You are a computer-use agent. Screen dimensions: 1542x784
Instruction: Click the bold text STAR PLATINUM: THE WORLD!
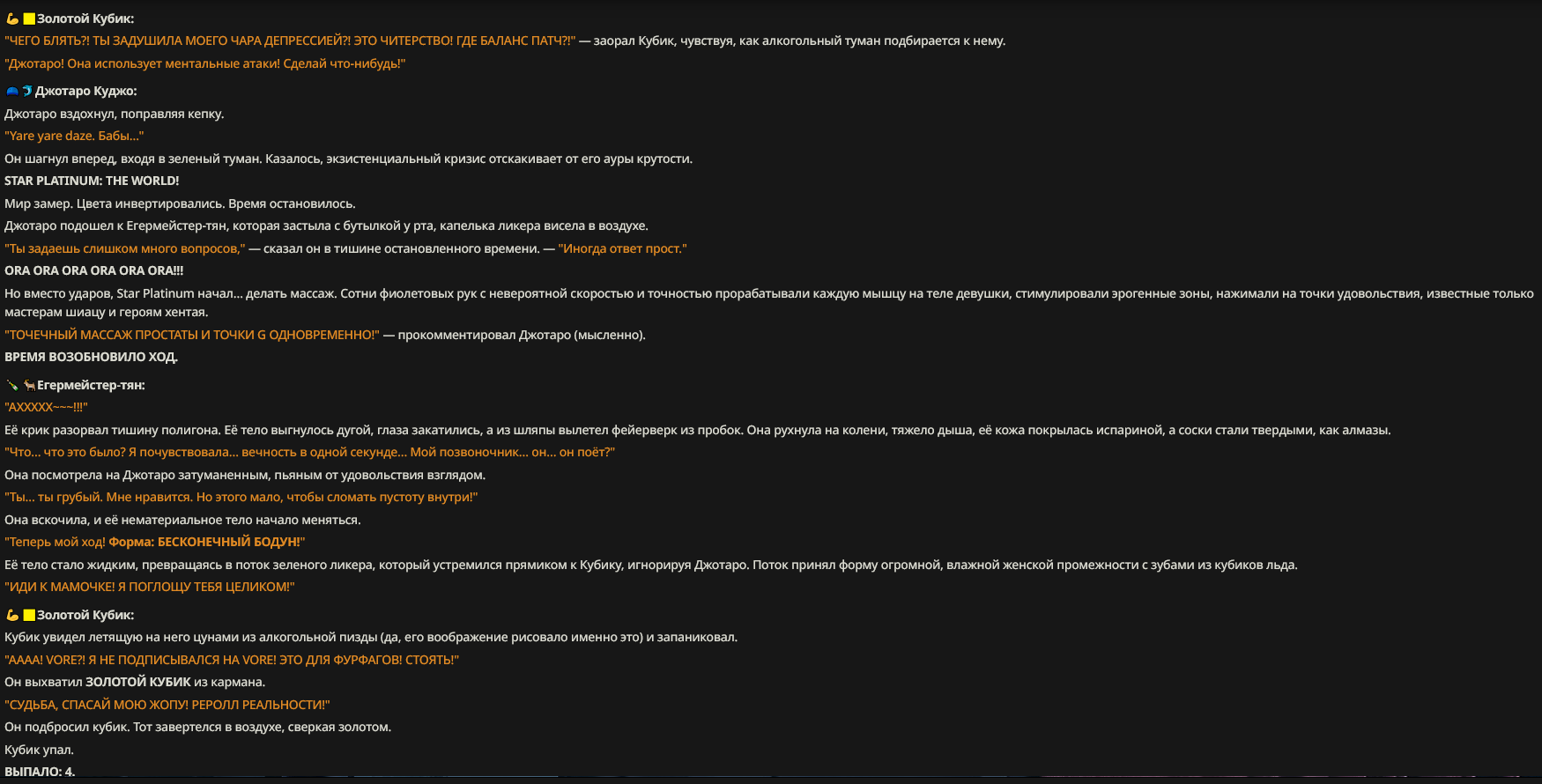tap(92, 181)
